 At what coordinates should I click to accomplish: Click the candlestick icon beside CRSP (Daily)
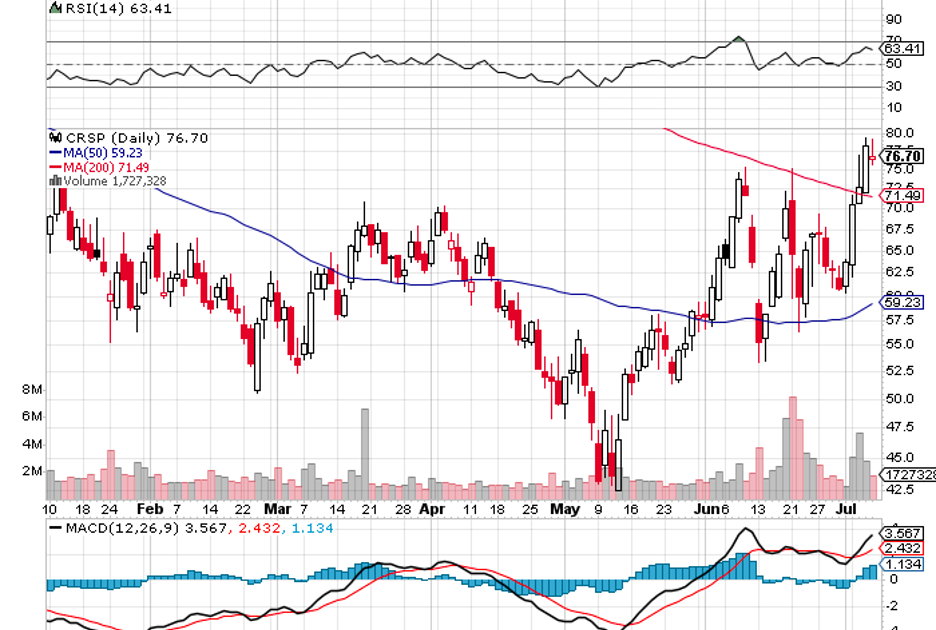(56, 138)
